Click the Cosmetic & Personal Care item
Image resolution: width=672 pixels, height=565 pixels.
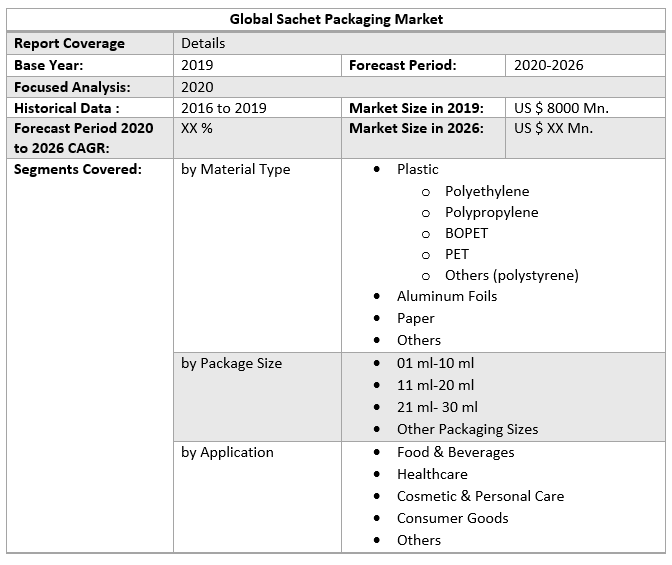pos(480,496)
